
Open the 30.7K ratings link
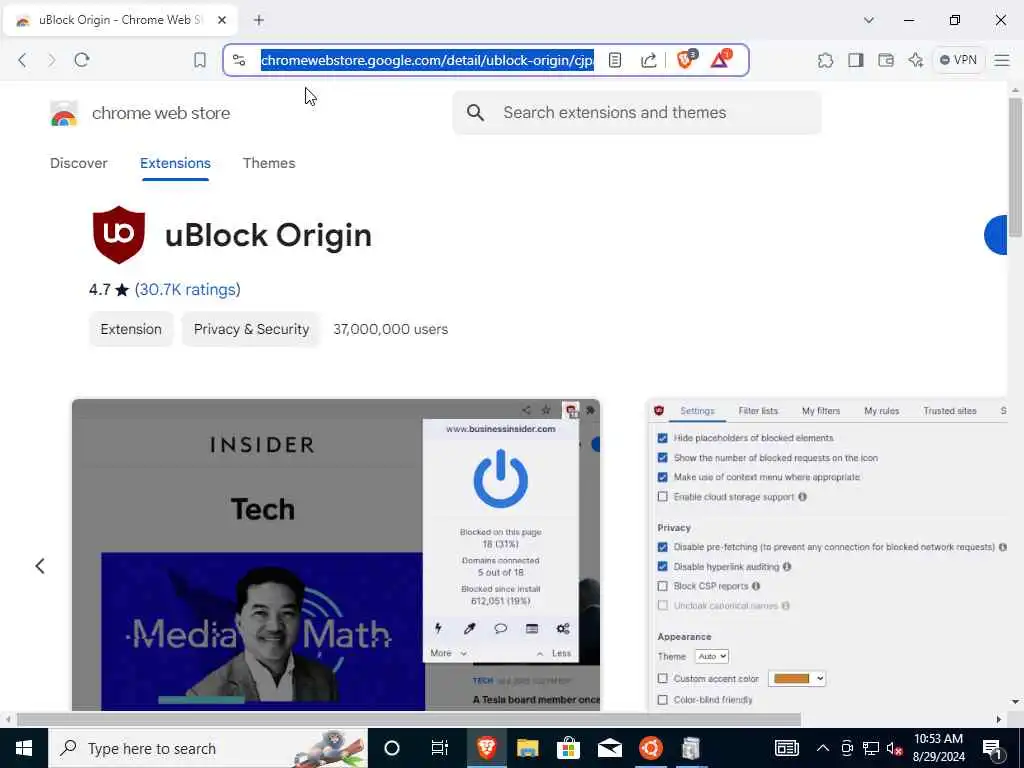187,289
